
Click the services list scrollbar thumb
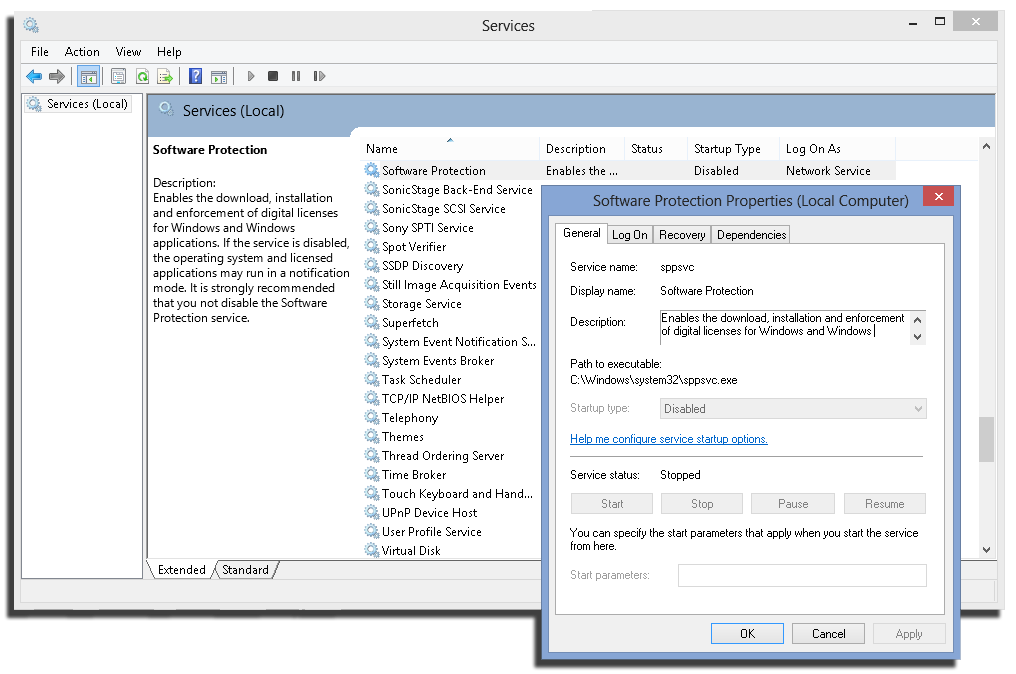point(986,439)
